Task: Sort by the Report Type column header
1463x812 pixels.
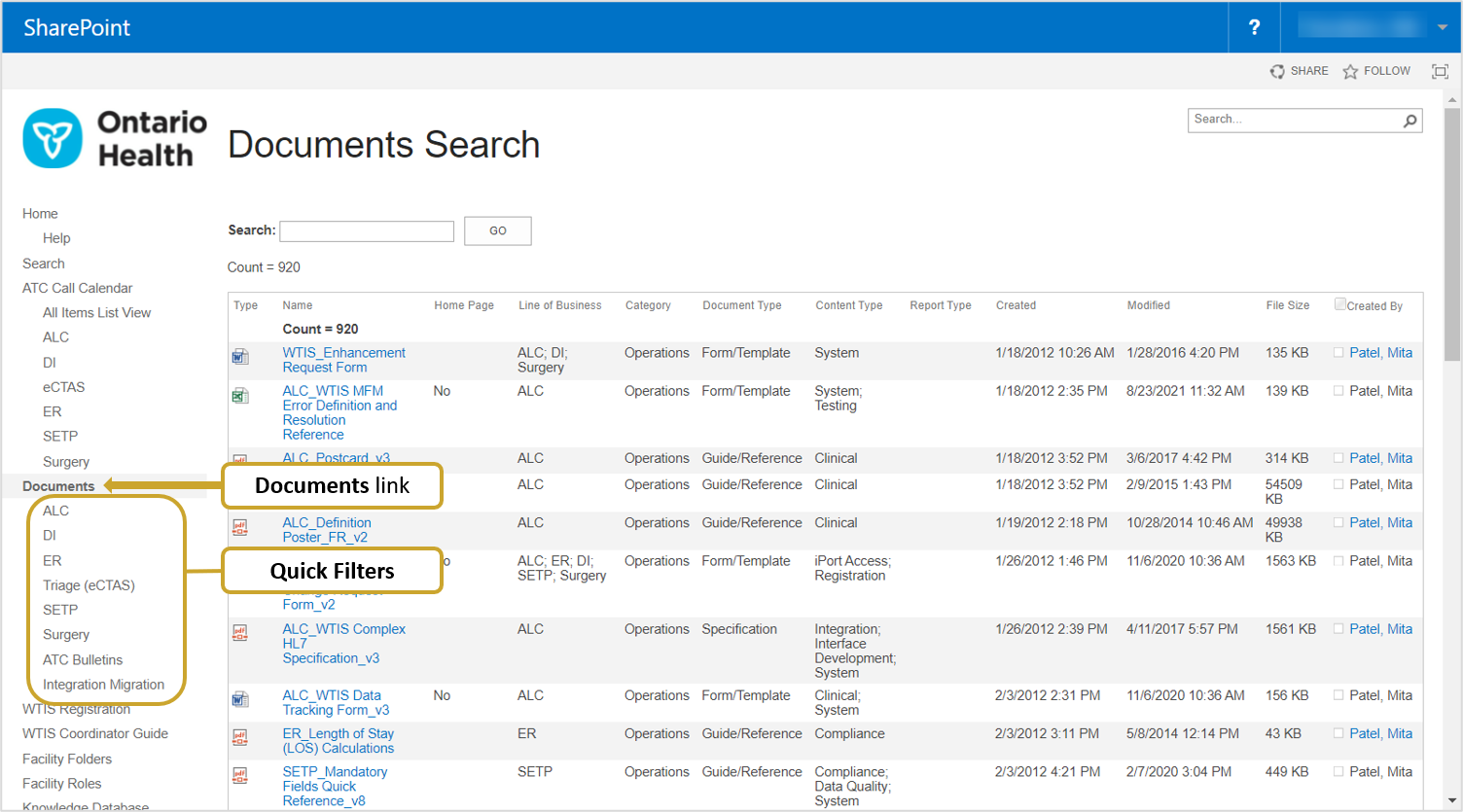Action: pos(941,305)
